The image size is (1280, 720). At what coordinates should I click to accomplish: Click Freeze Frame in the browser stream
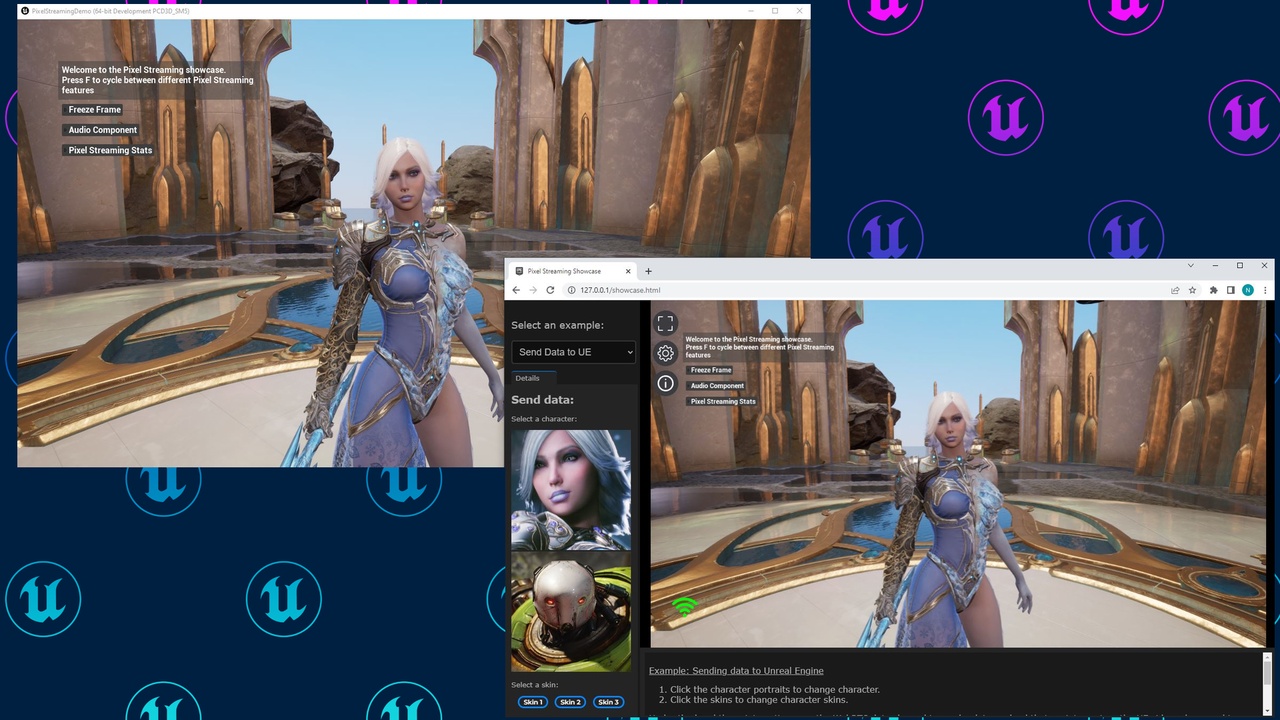coord(711,370)
